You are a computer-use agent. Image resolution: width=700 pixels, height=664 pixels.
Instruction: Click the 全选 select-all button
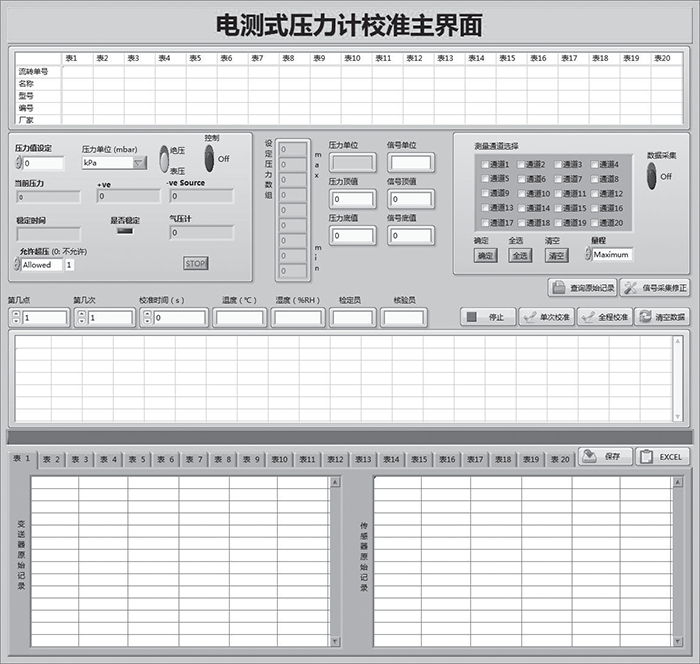click(x=521, y=256)
